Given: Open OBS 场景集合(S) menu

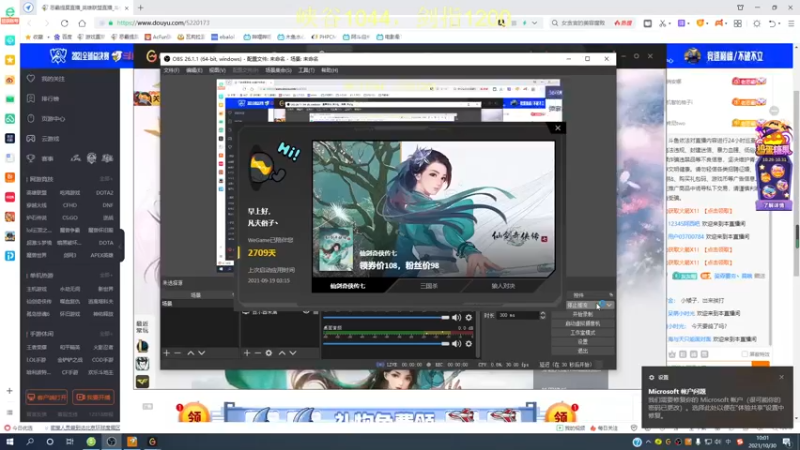Looking at the screenshot, I should click(x=278, y=70).
